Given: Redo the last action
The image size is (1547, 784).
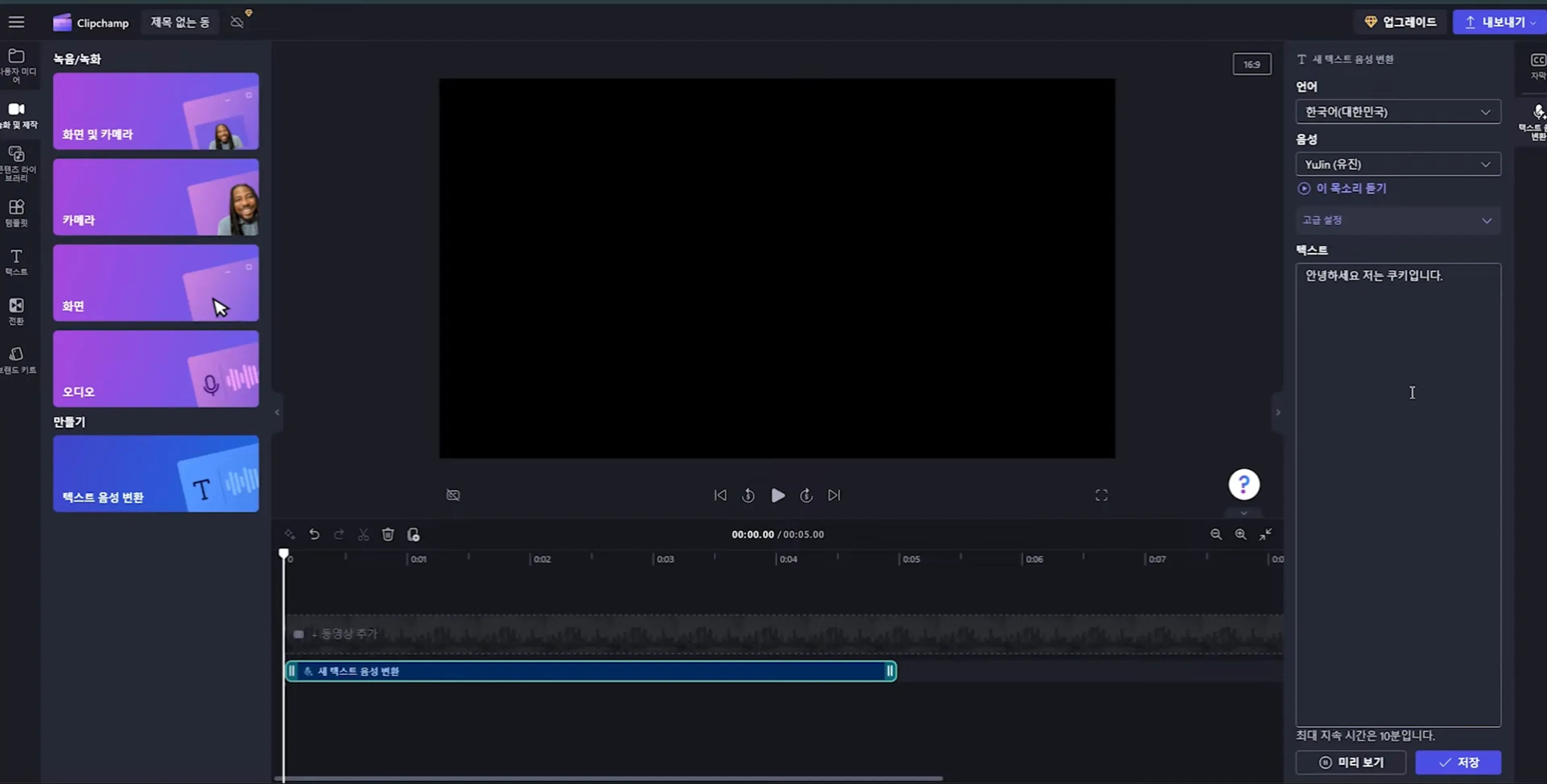Looking at the screenshot, I should (x=339, y=534).
